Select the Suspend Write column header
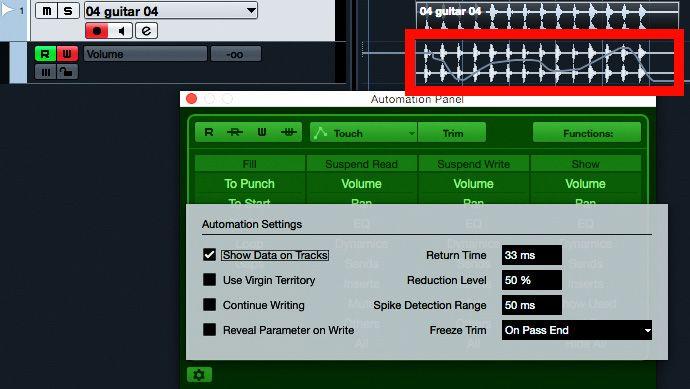Screen dimensions: 690x389 tap(473, 164)
